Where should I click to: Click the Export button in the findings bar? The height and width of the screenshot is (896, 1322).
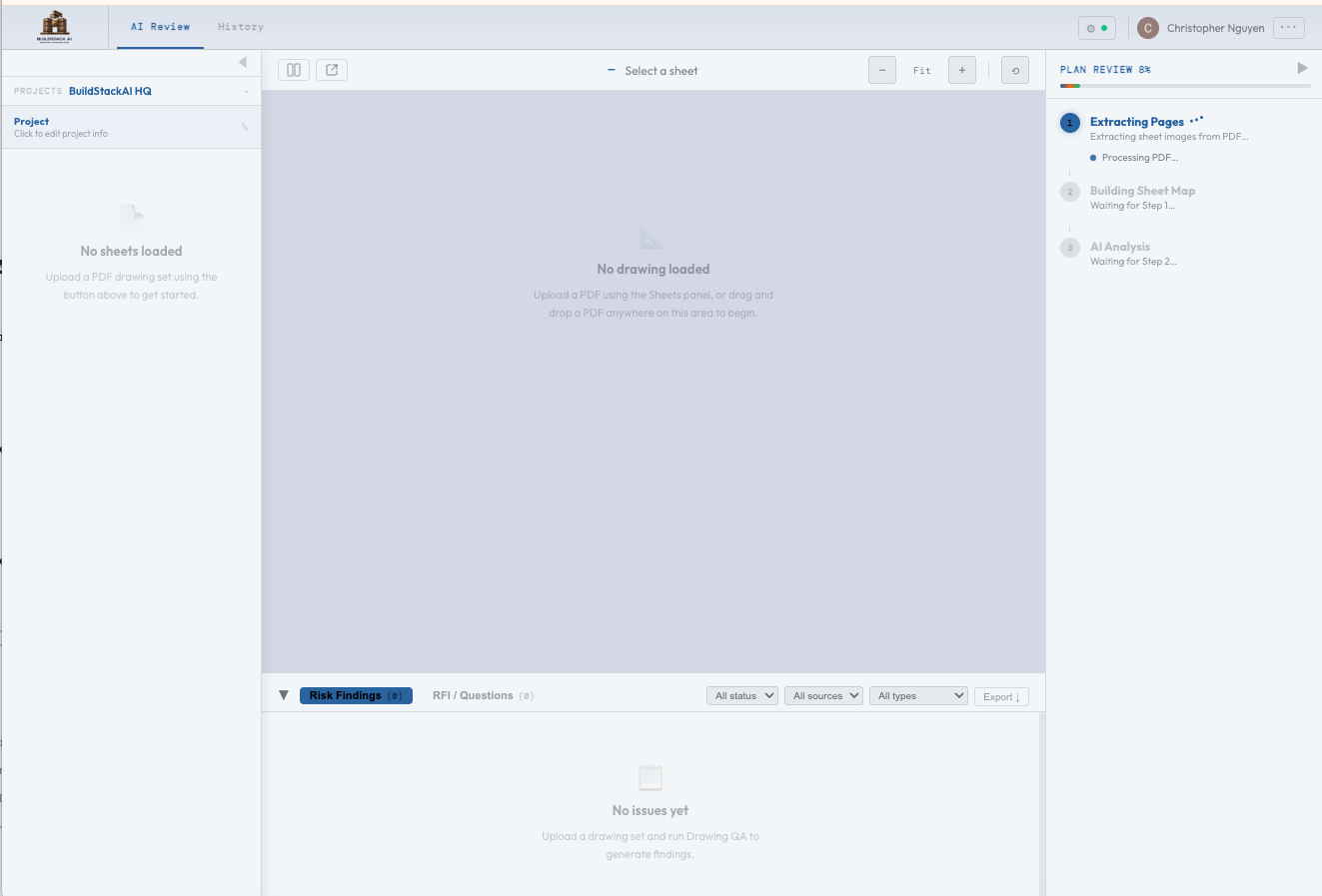coord(1001,695)
